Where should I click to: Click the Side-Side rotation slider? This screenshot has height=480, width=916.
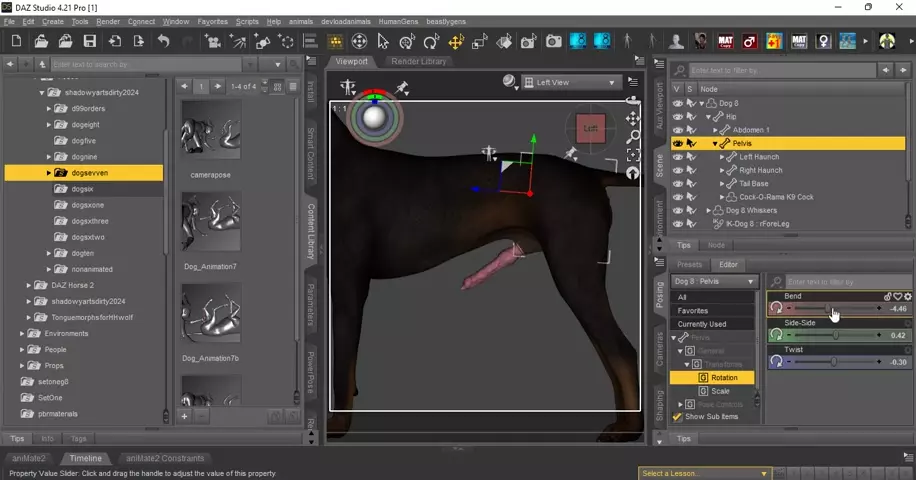(836, 335)
